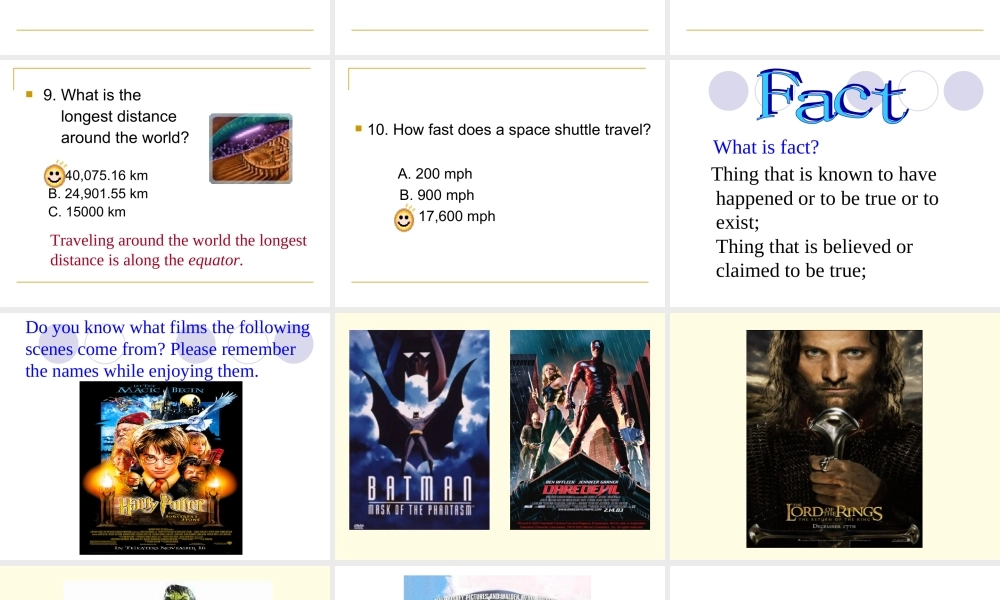Select answer C. 15000 km
1000x600 pixels.
coord(87,212)
